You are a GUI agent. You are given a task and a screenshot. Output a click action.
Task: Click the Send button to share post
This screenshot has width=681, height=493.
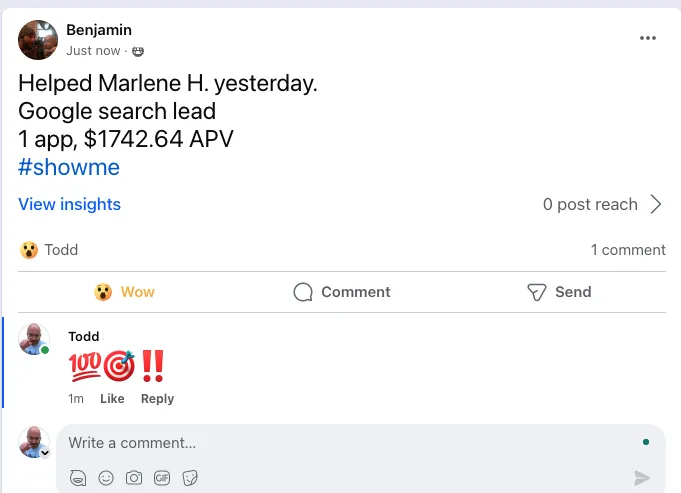pos(559,292)
